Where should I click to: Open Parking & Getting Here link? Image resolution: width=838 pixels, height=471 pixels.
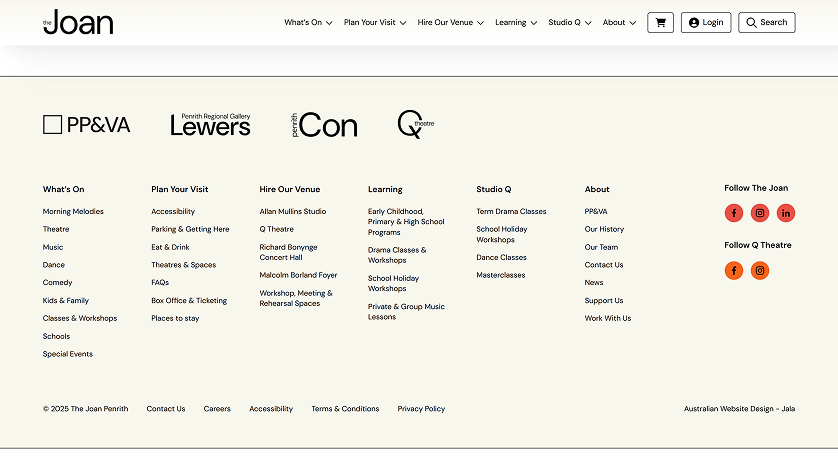[x=190, y=229]
